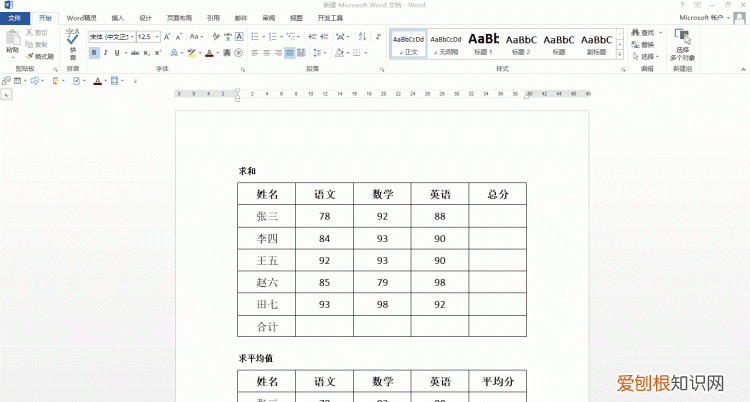Apply strikethrough abc formatting

tap(135, 53)
